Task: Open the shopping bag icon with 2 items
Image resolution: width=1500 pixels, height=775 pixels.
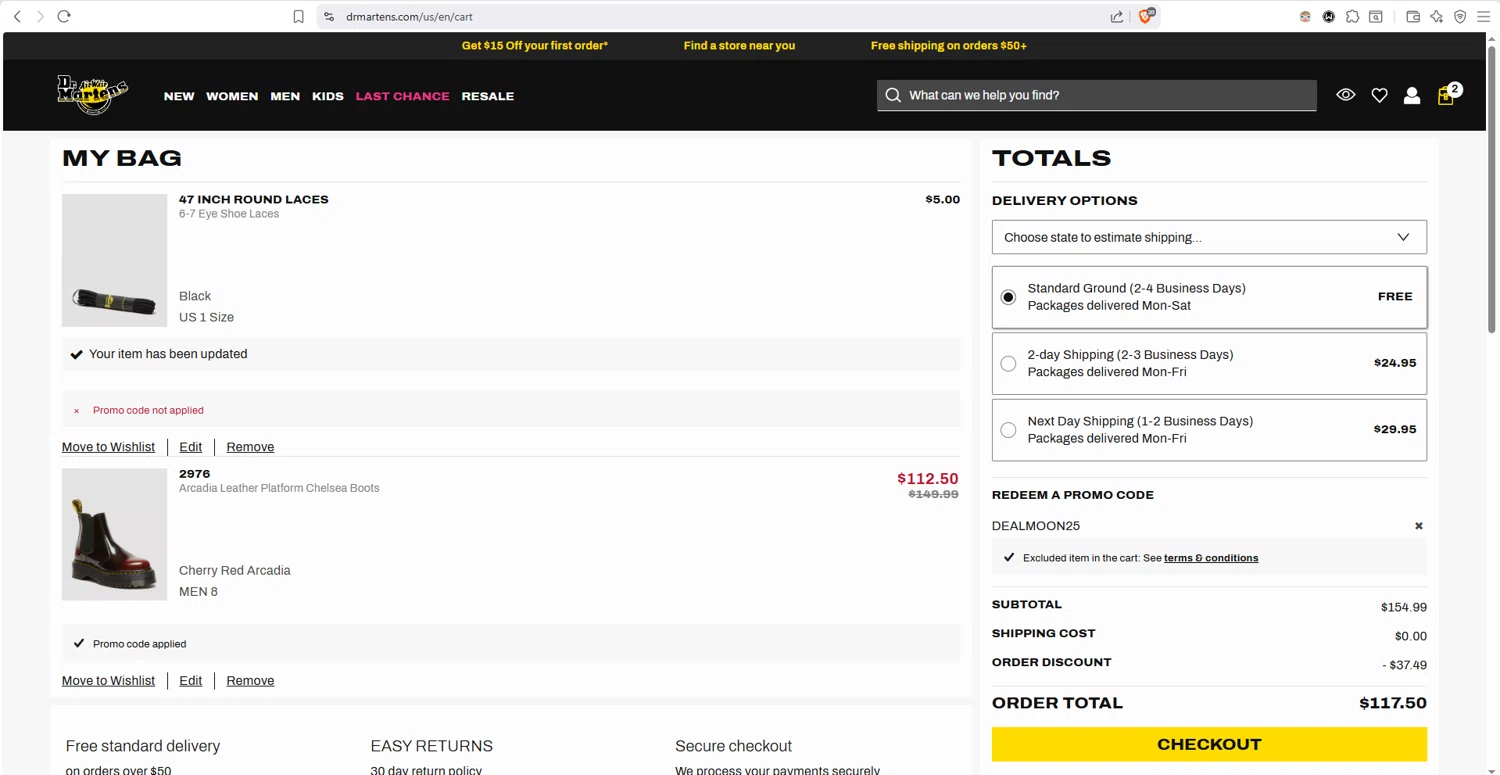Action: point(1446,95)
